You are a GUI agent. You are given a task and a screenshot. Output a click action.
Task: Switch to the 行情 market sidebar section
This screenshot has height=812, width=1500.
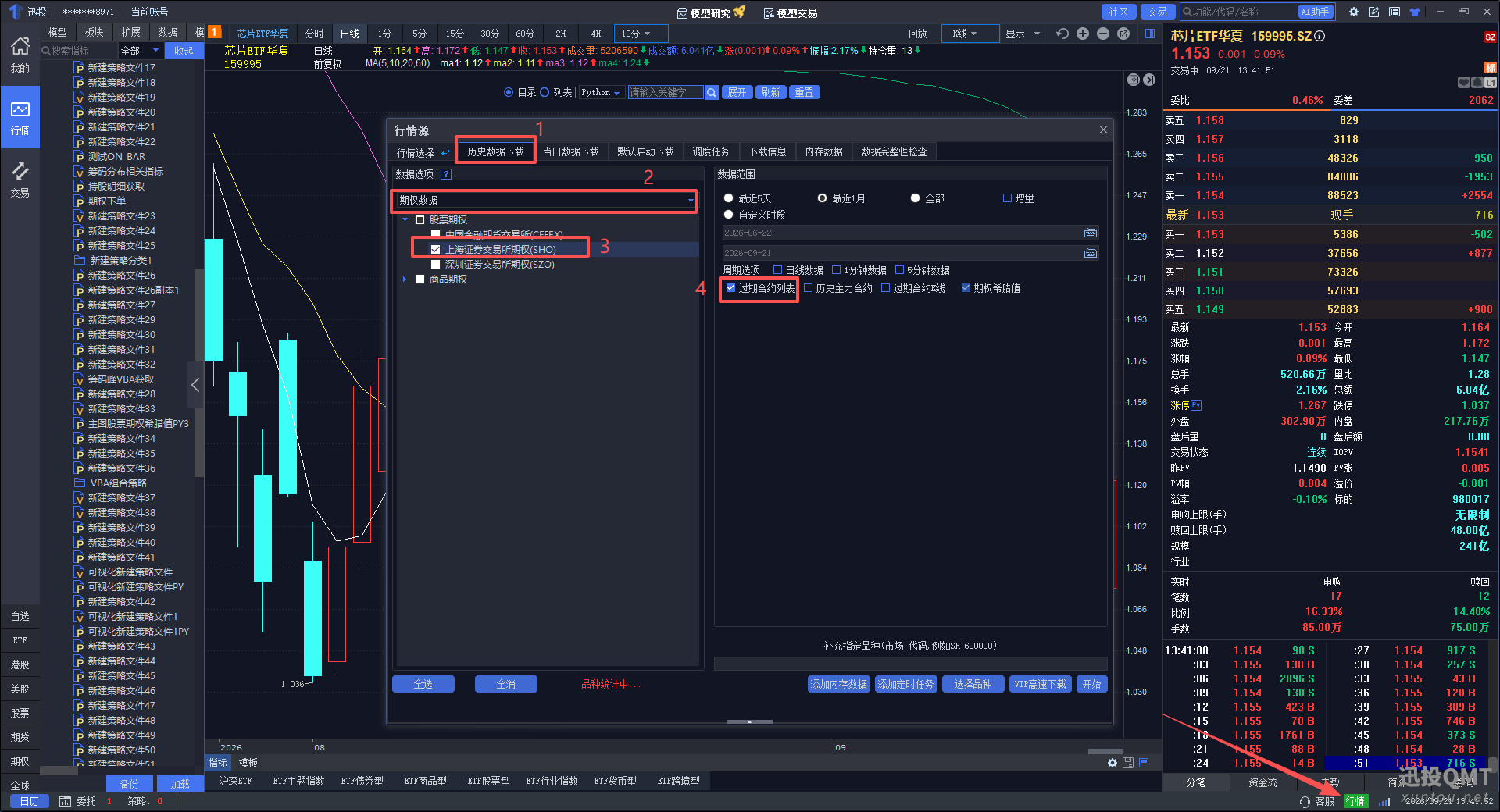(20, 117)
